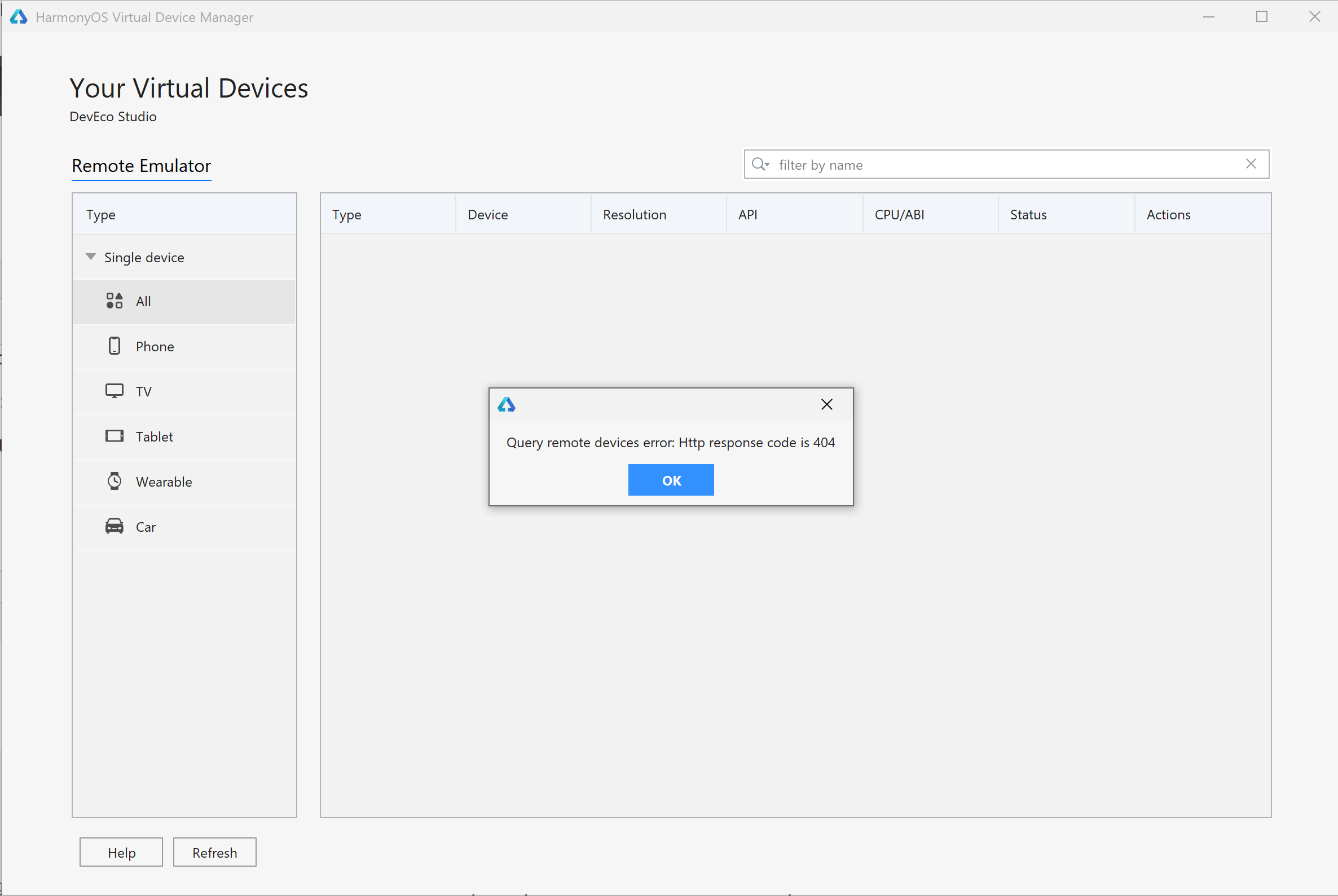Image resolution: width=1338 pixels, height=896 pixels.
Task: Select the Phone device icon
Action: (x=115, y=346)
